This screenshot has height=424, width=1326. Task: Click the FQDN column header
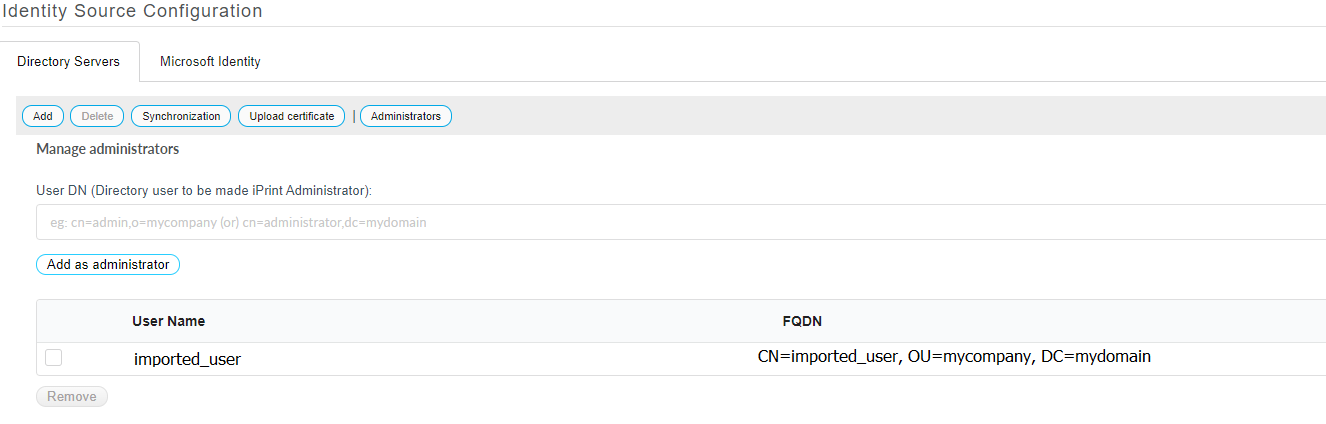click(x=802, y=321)
